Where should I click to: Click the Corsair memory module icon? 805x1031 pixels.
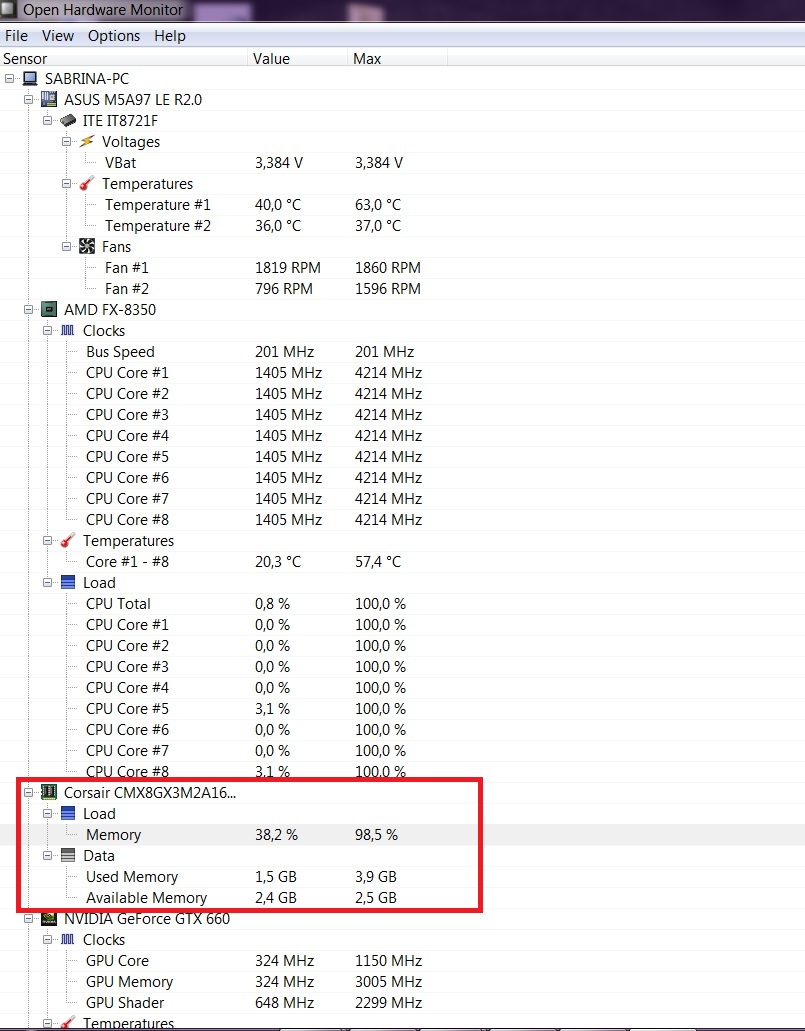(x=49, y=792)
